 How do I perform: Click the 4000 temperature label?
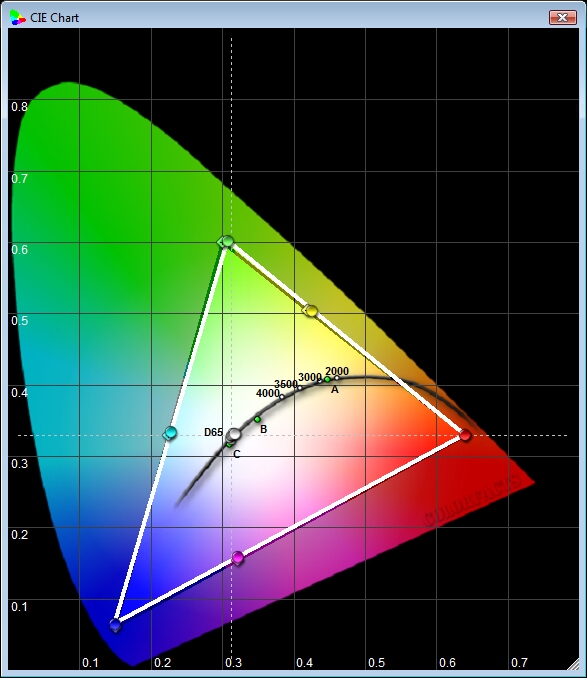[x=268, y=393]
